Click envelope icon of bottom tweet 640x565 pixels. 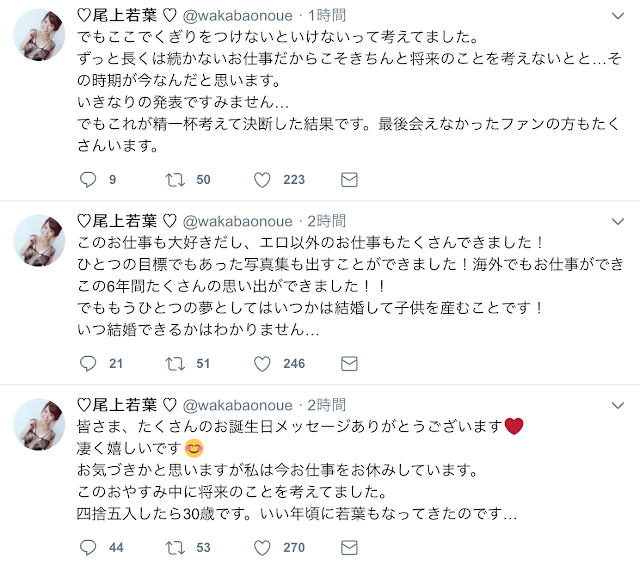point(349,547)
